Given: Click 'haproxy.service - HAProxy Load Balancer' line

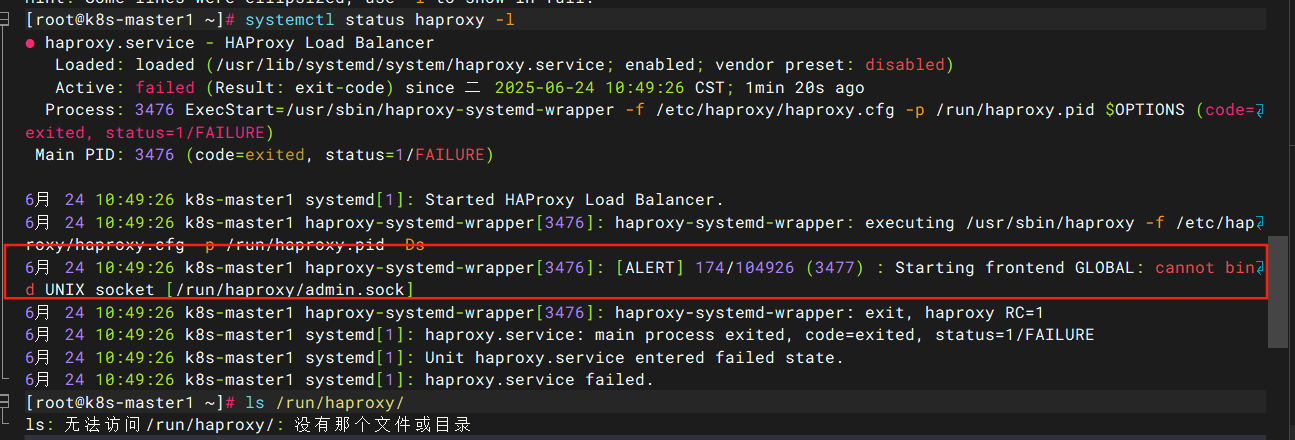Looking at the screenshot, I should 240,43.
